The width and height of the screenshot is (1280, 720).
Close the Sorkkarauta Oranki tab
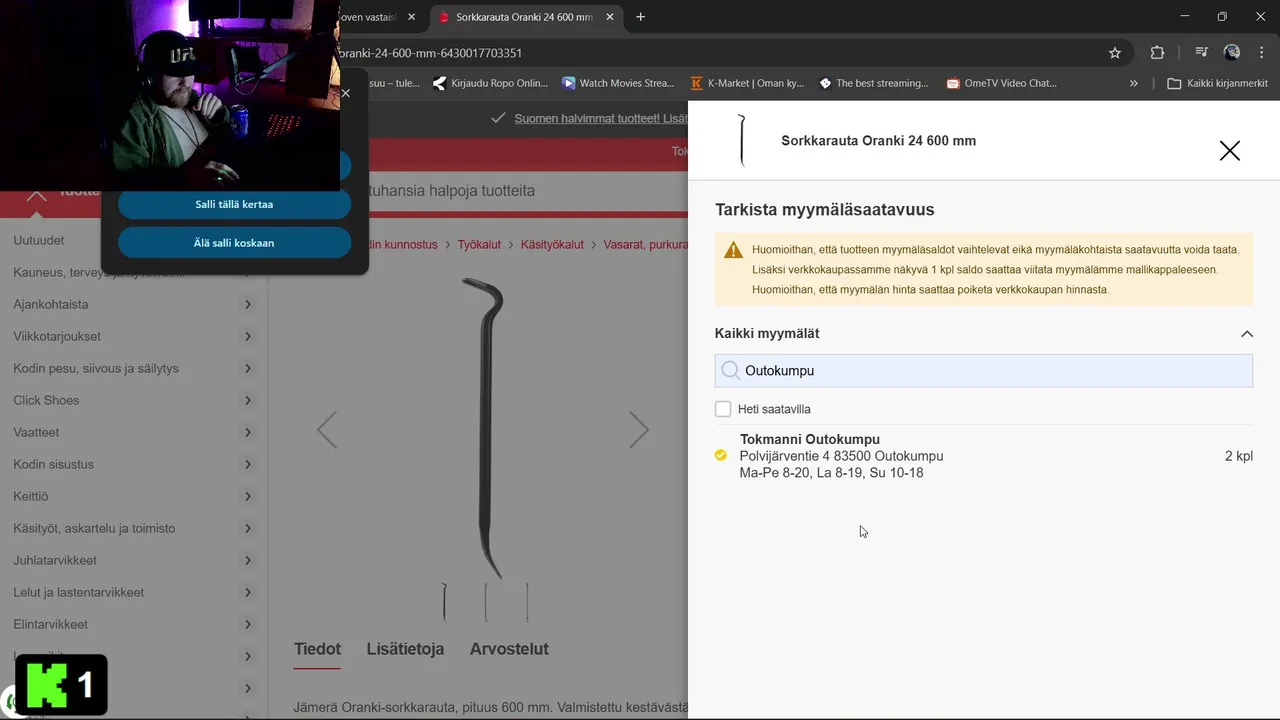[610, 17]
